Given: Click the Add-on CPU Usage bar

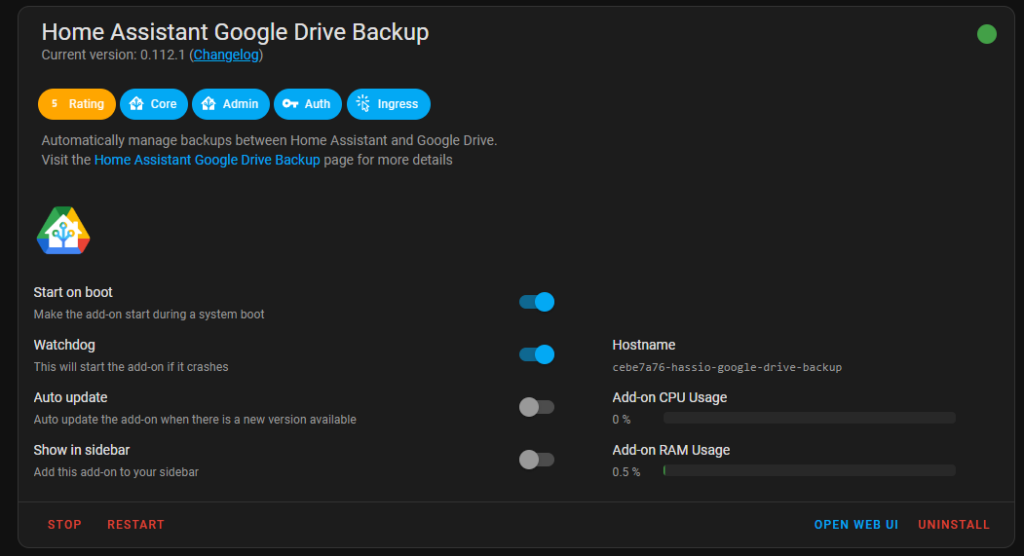Looking at the screenshot, I should coord(809,417).
